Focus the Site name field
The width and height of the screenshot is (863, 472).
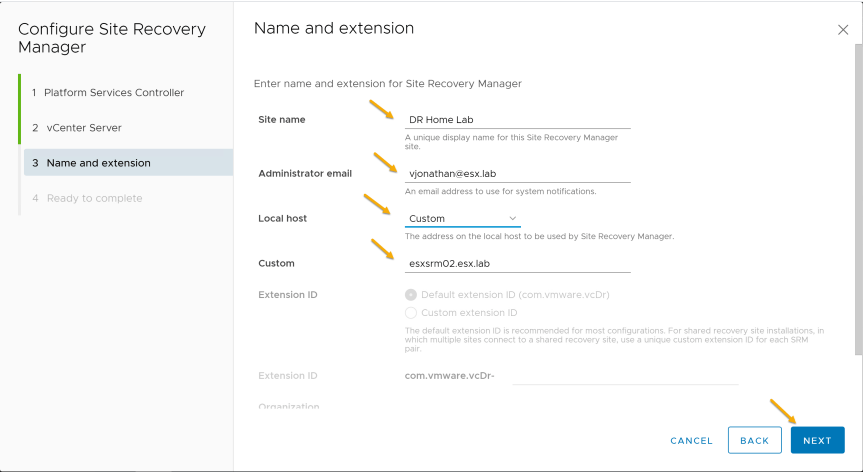[517, 119]
